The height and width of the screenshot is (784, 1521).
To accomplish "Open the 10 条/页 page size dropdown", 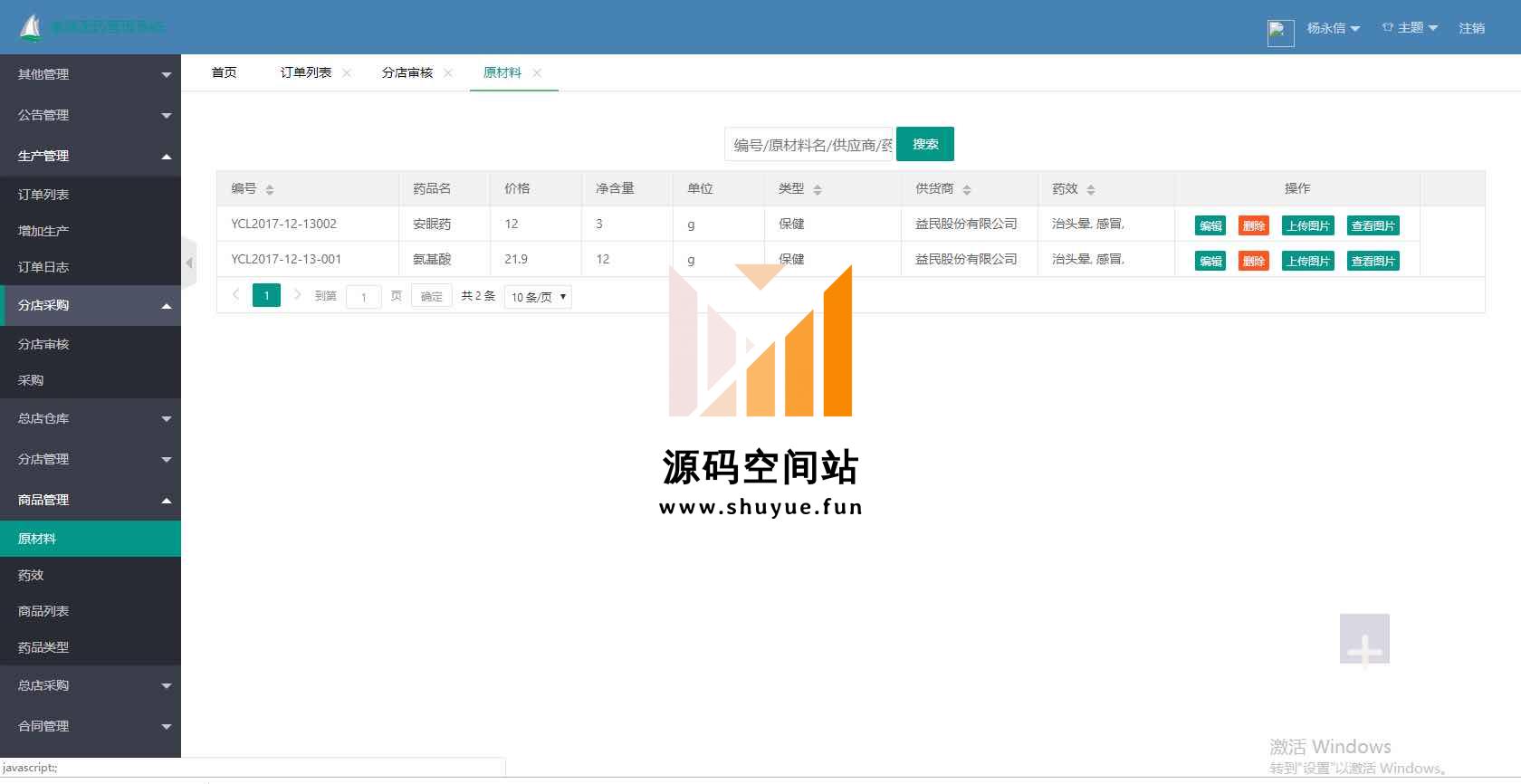I will [x=538, y=297].
